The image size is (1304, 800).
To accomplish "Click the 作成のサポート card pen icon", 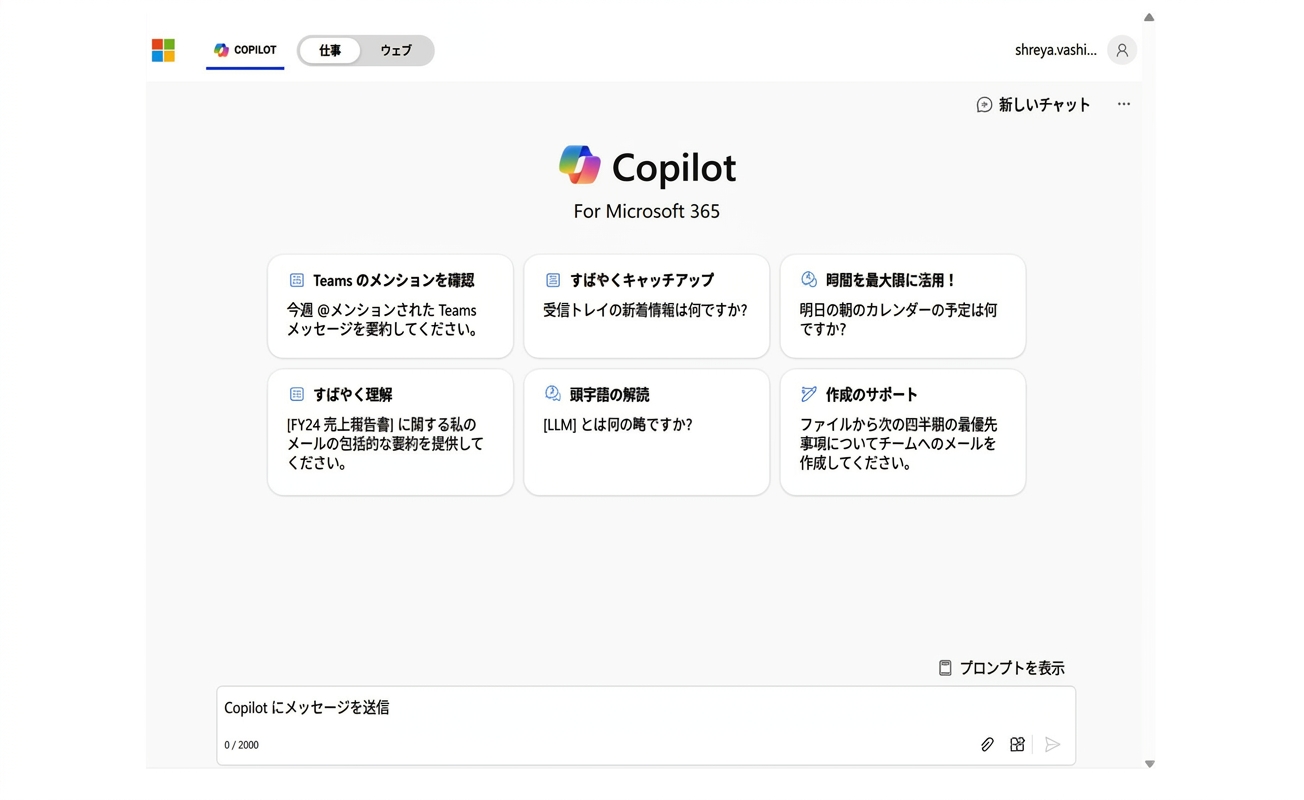I will (809, 394).
